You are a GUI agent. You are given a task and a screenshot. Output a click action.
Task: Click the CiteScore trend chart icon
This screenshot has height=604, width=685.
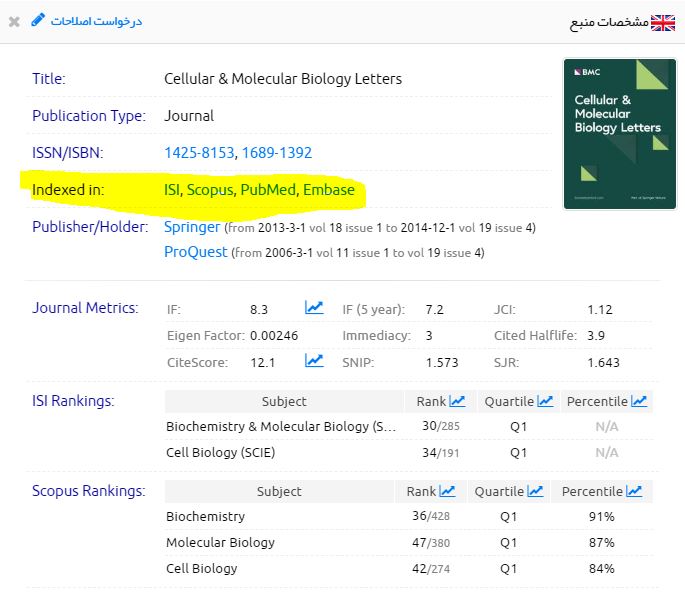click(314, 361)
